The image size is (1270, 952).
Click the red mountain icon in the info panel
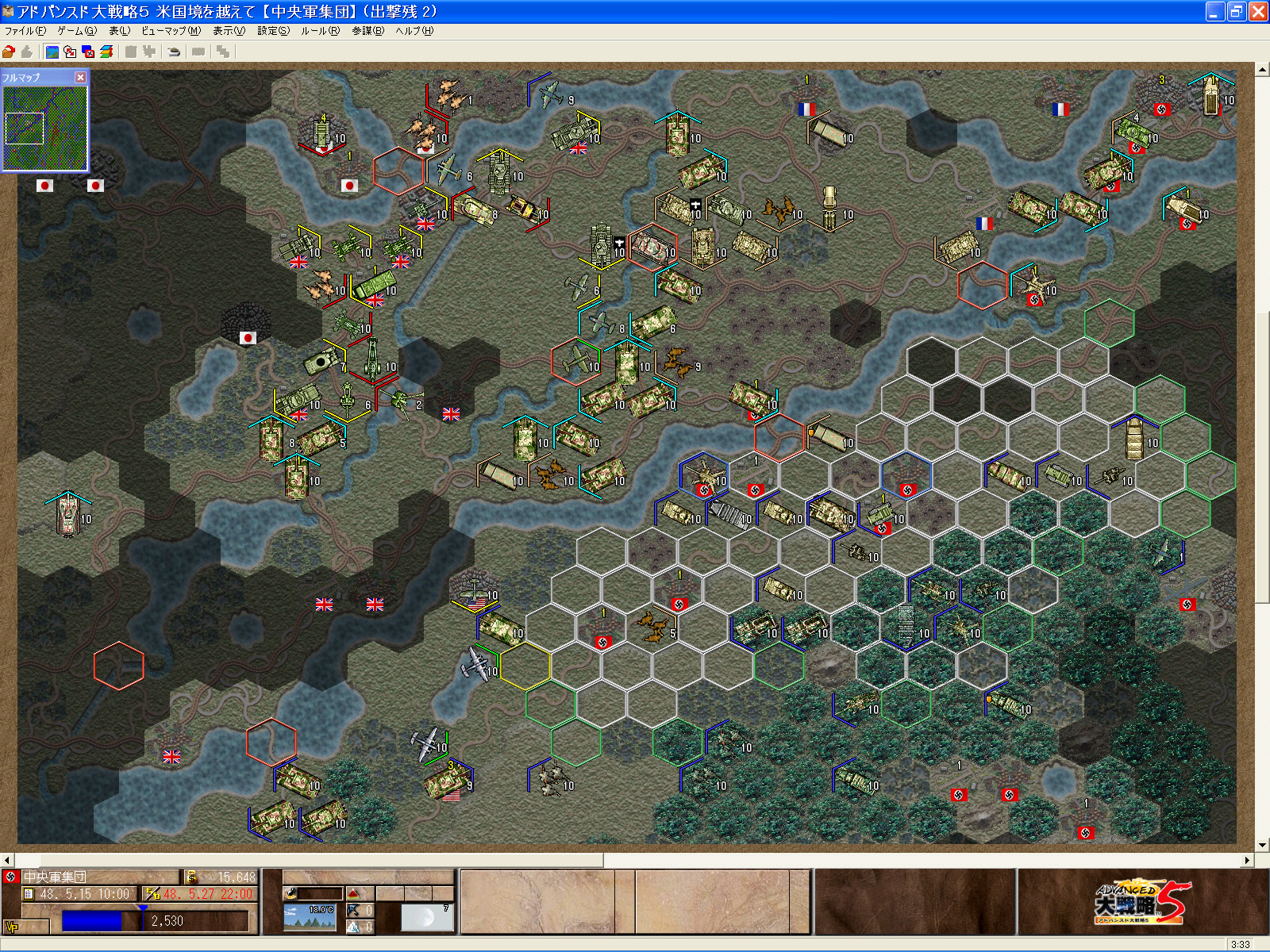point(353,893)
